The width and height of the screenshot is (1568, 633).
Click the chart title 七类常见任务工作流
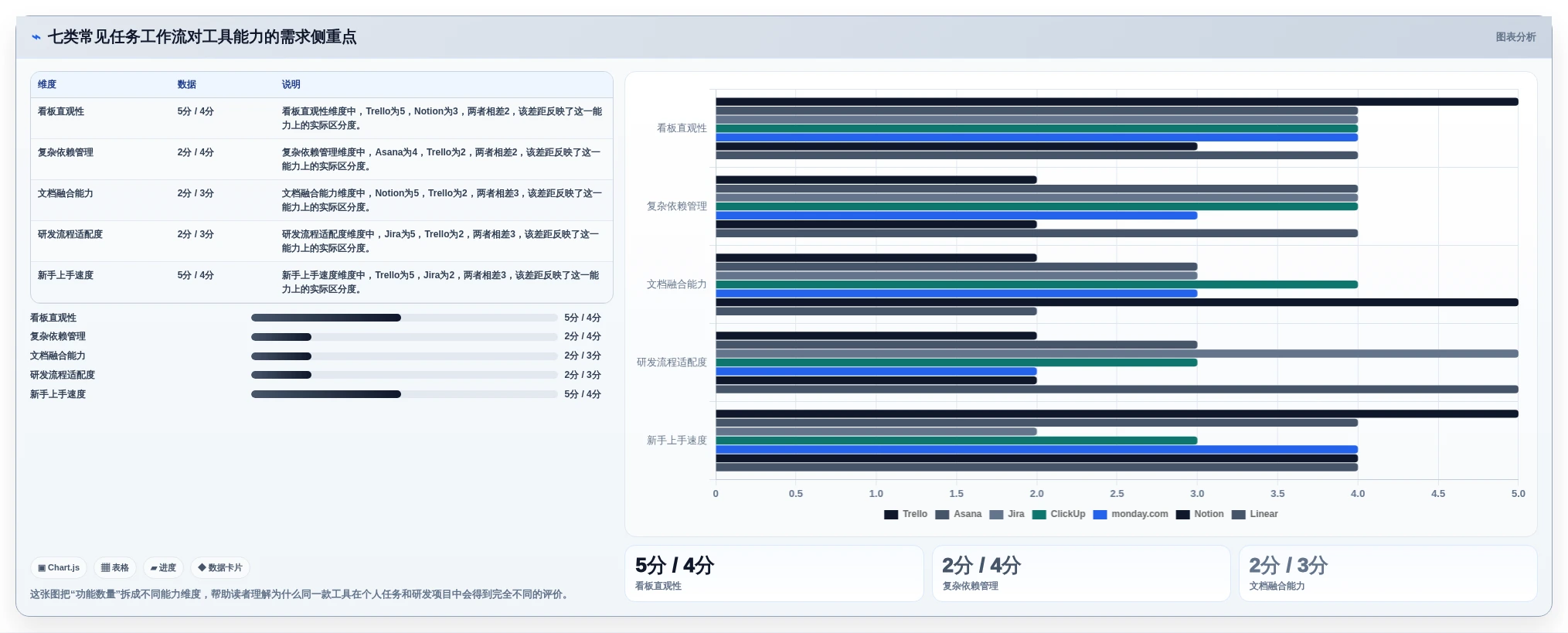pos(202,37)
